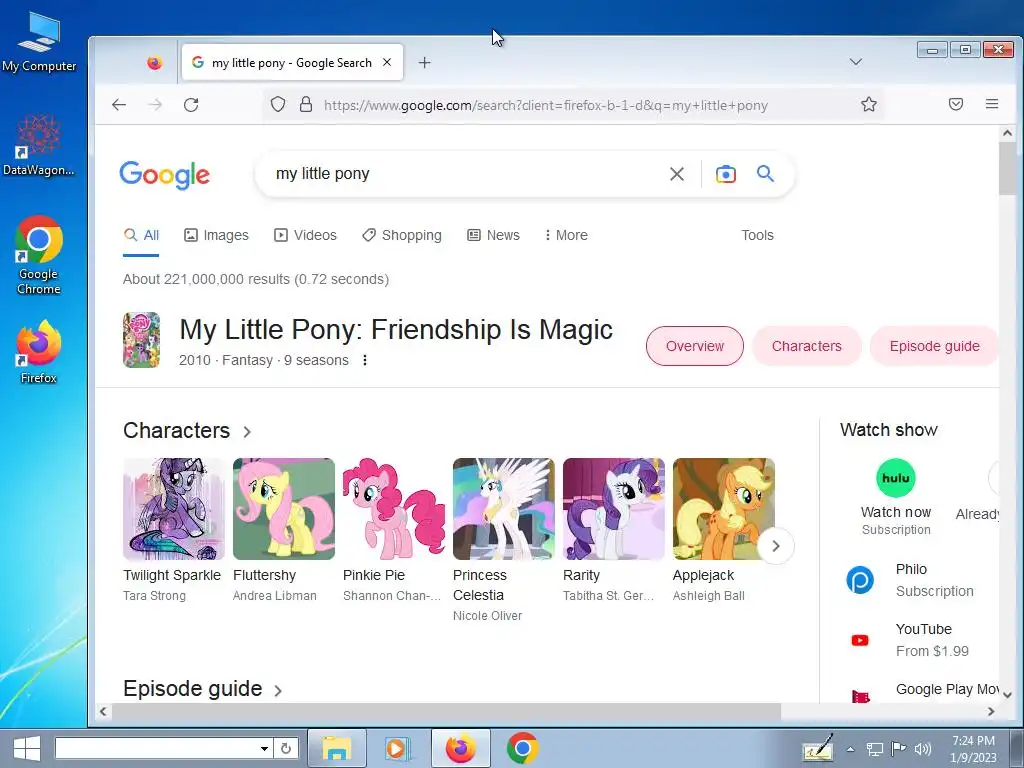Click the Andrea Libman voice actor text
This screenshot has width=1024, height=768.
coord(275,596)
